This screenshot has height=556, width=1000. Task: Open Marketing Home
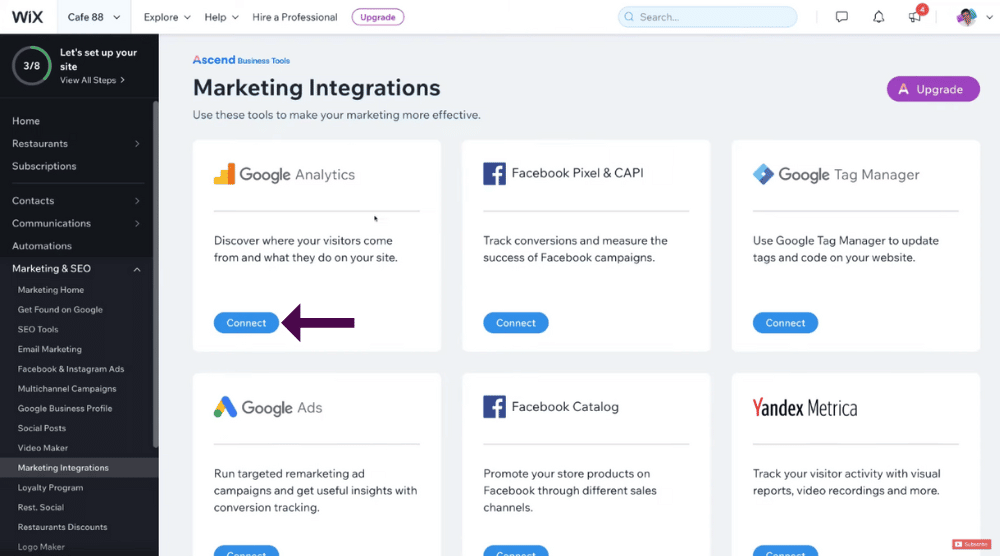(x=51, y=289)
